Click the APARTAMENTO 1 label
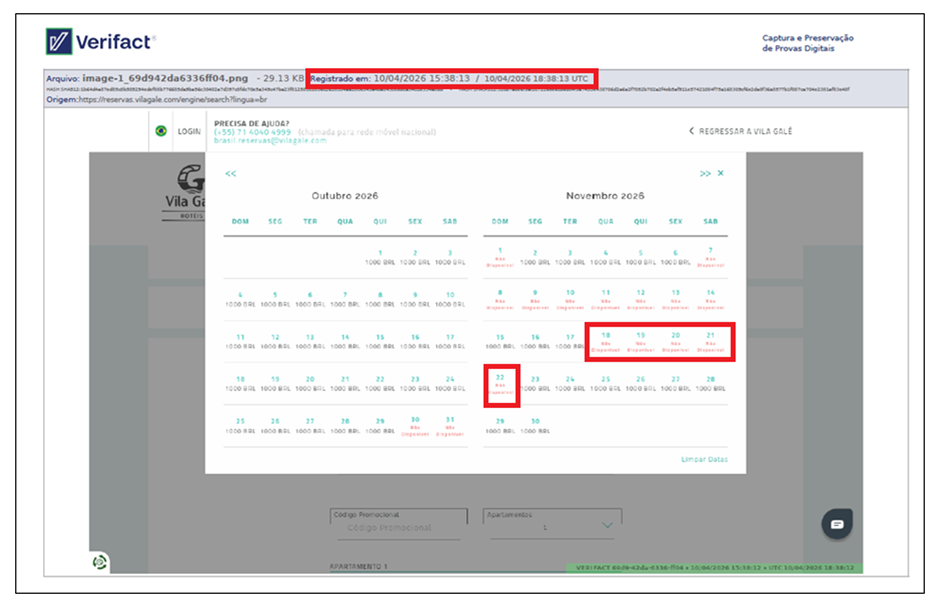The width and height of the screenshot is (940, 616). [x=358, y=566]
